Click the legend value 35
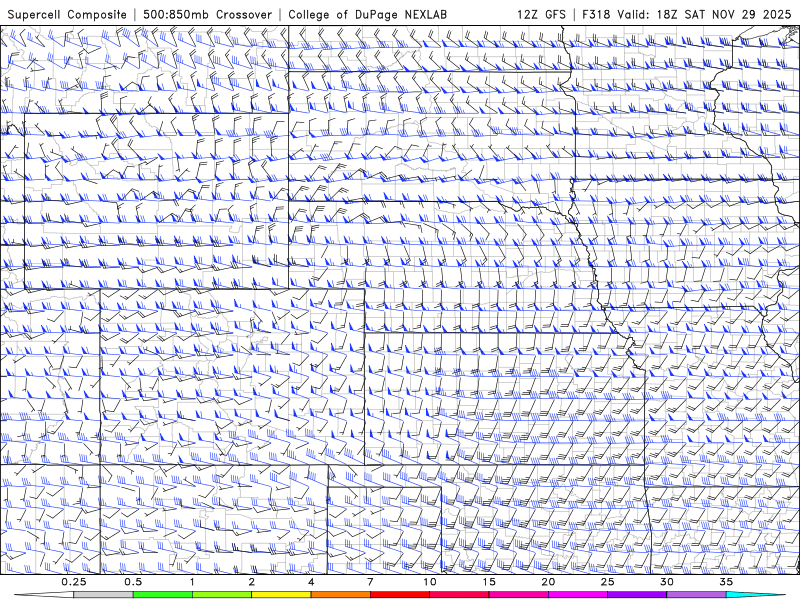This screenshot has height=600, width=800. pos(726,582)
